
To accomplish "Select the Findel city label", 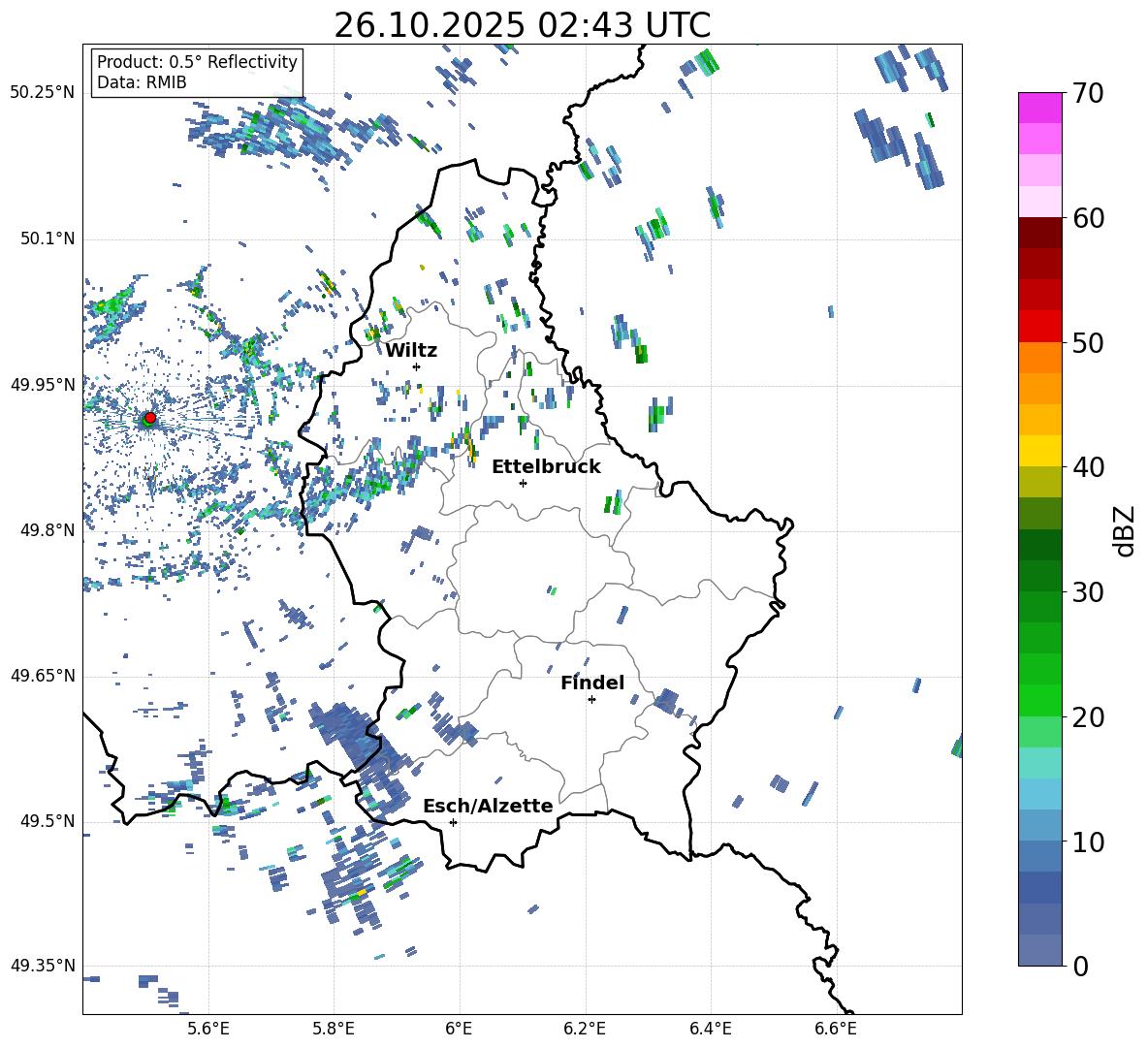I will 591,683.
